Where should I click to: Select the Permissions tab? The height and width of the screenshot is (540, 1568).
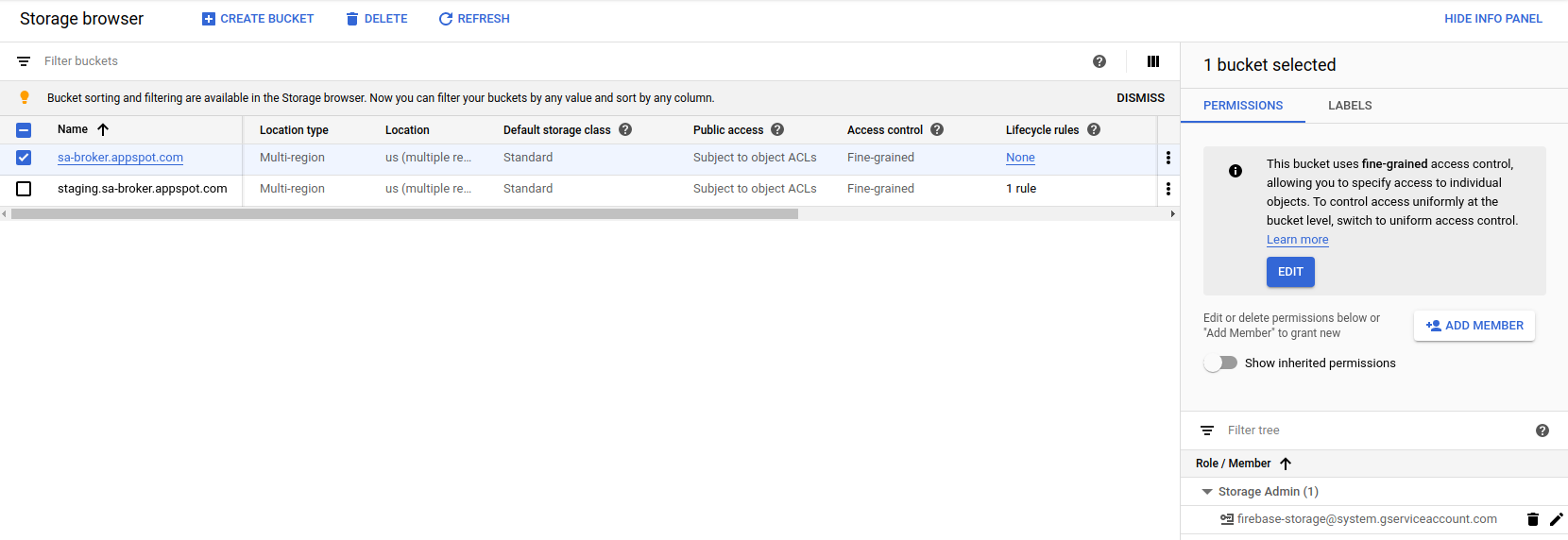[x=1243, y=106]
